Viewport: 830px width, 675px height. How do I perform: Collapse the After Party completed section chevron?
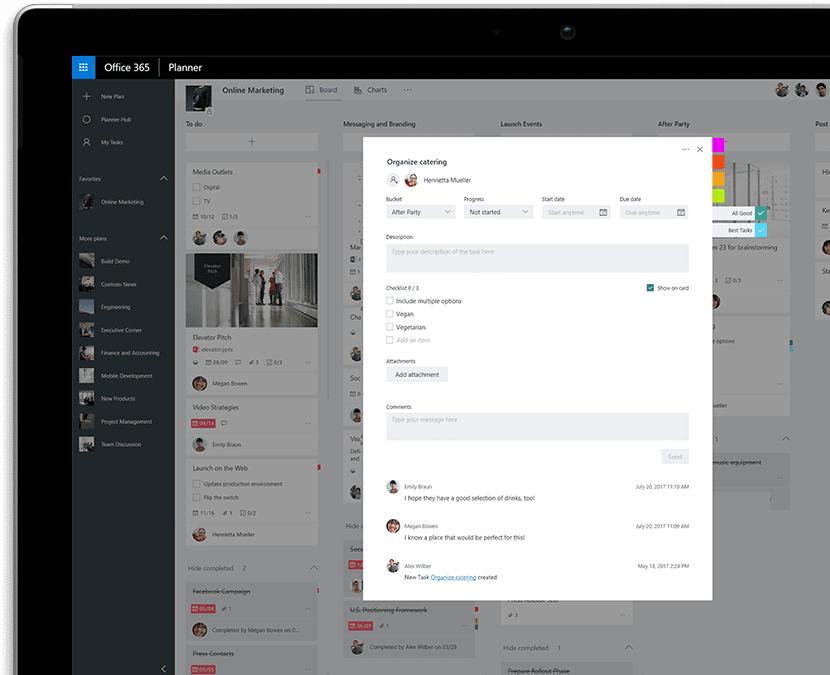(x=786, y=439)
